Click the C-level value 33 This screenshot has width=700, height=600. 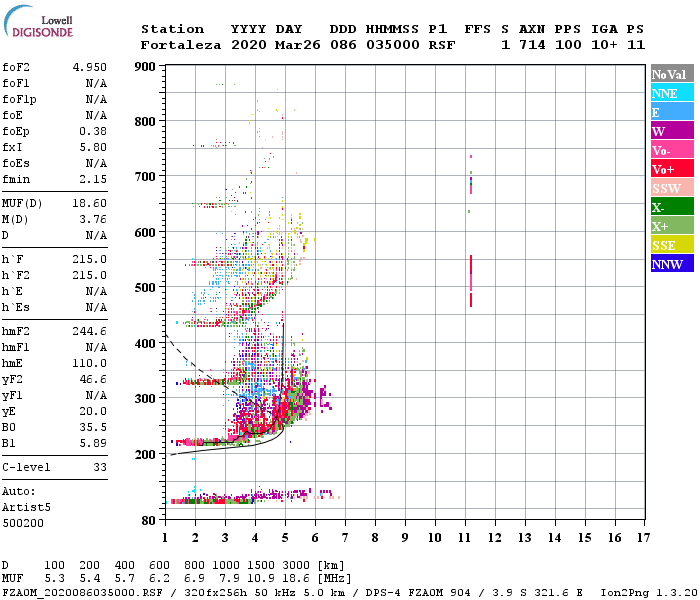[x=100, y=467]
